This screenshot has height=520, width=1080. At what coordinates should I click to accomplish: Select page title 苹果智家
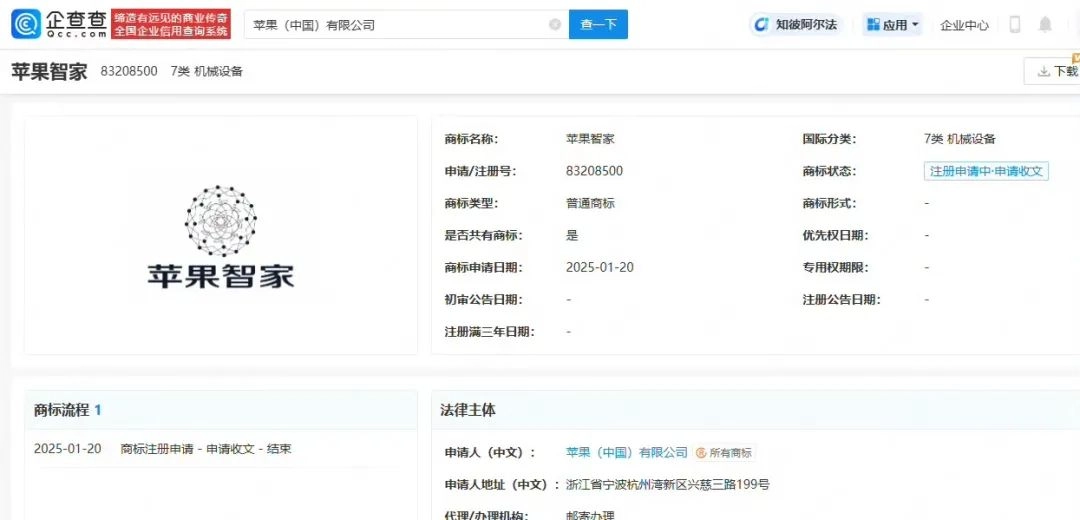point(49,71)
